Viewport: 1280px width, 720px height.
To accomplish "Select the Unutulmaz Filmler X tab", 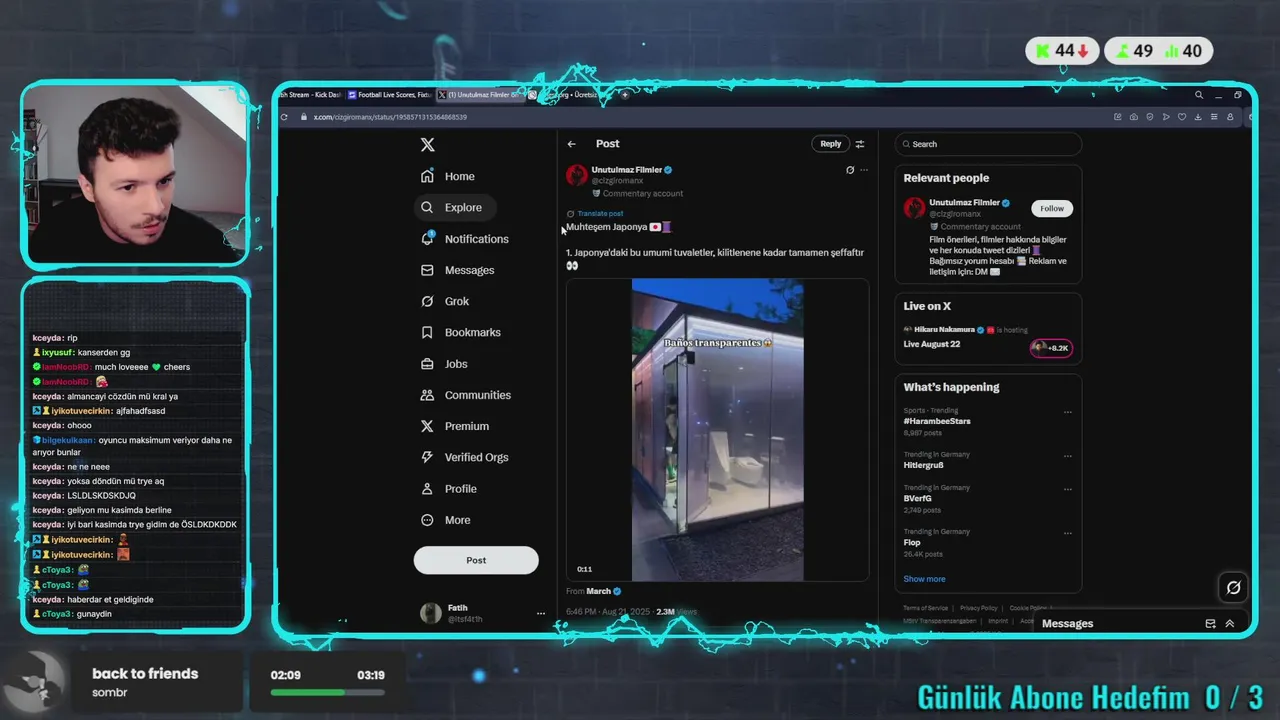I will coord(480,95).
